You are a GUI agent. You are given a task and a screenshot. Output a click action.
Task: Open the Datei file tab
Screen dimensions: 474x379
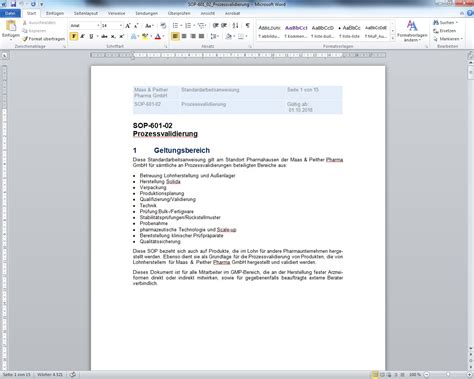click(x=10, y=13)
